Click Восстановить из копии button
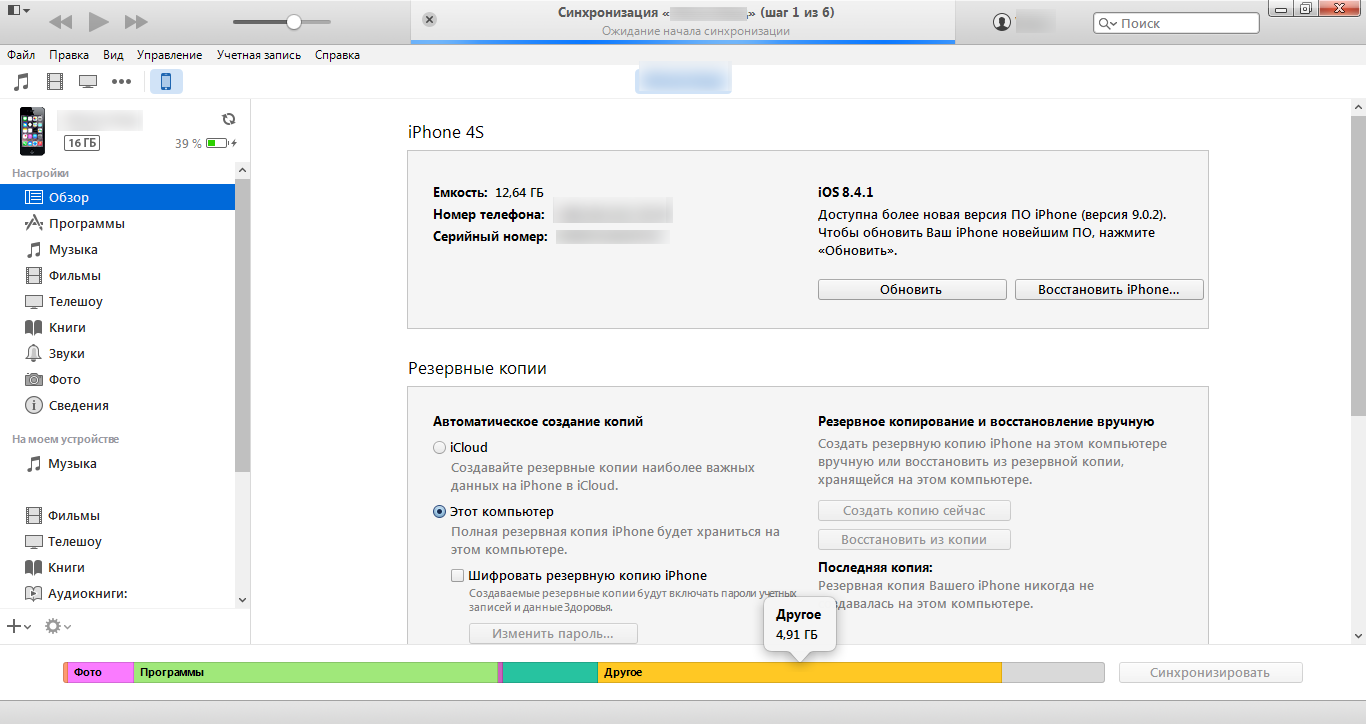The image size is (1366, 724). pyautogui.click(x=914, y=539)
